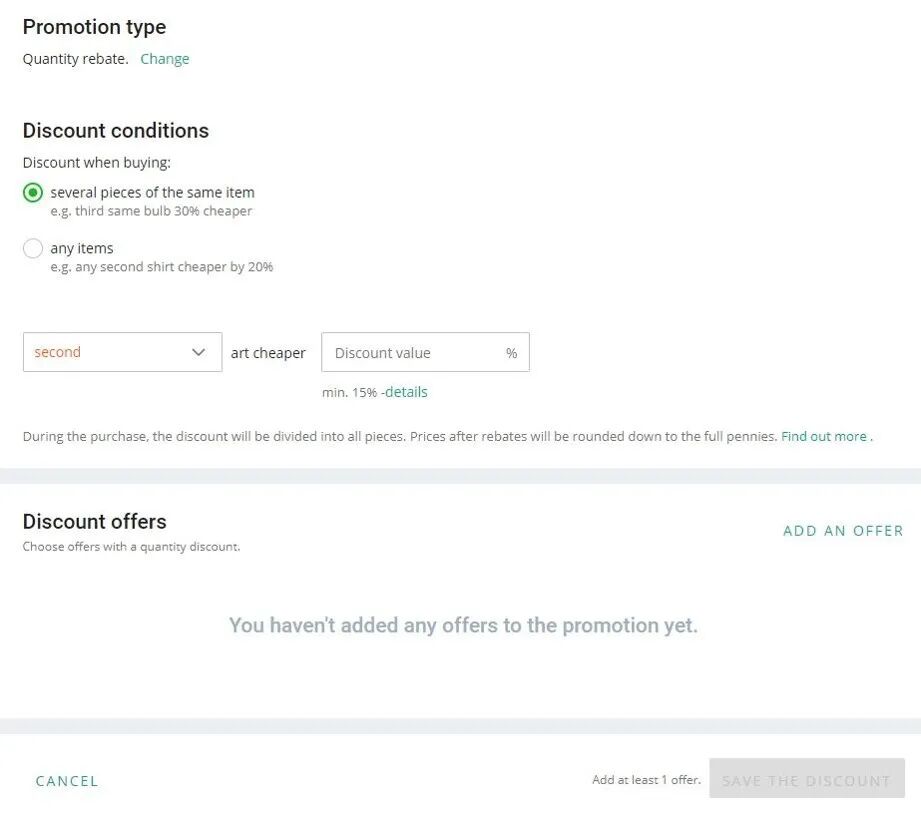This screenshot has height=818, width=921.
Task: Click the 'e.g. any second shirt cheaper by 20%' example text
Action: (x=162, y=267)
